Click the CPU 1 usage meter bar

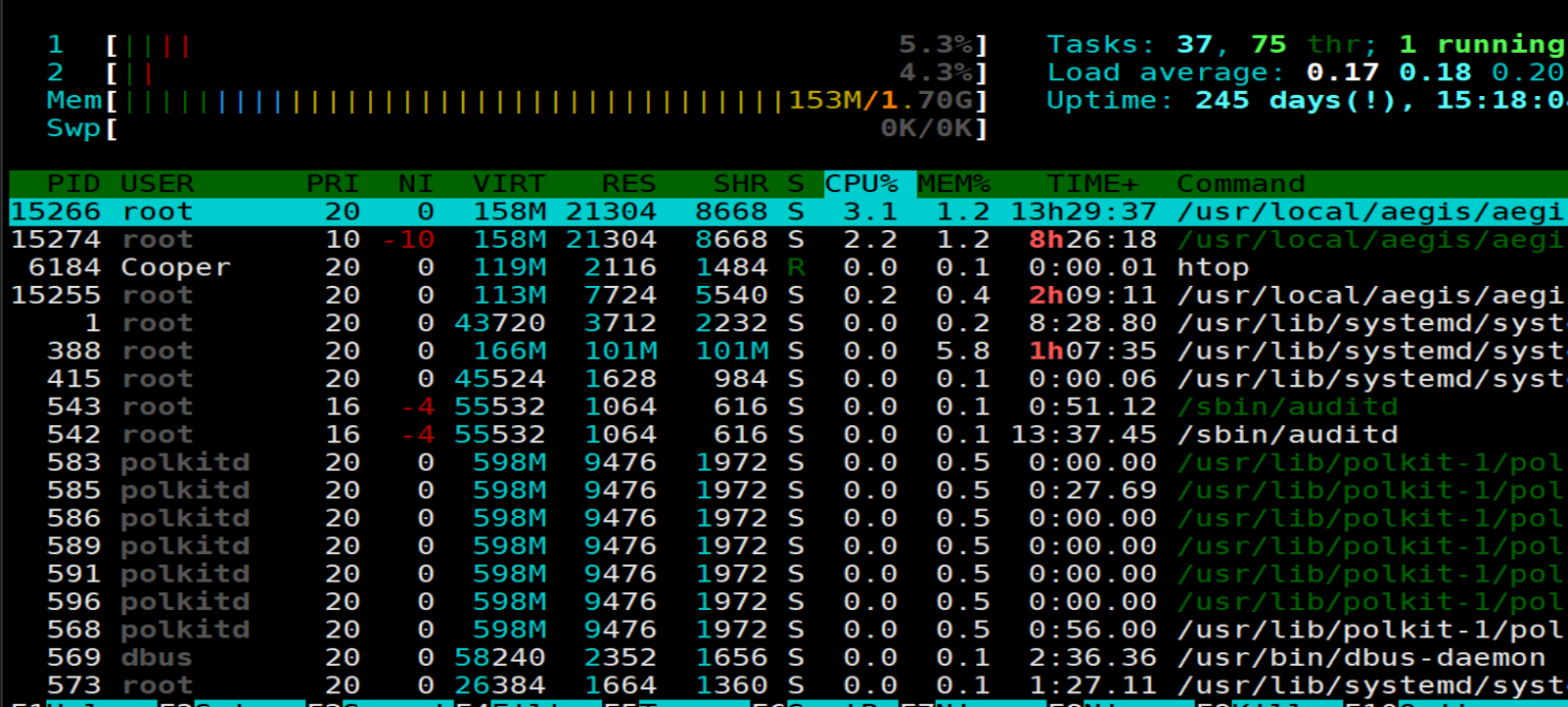click(546, 45)
